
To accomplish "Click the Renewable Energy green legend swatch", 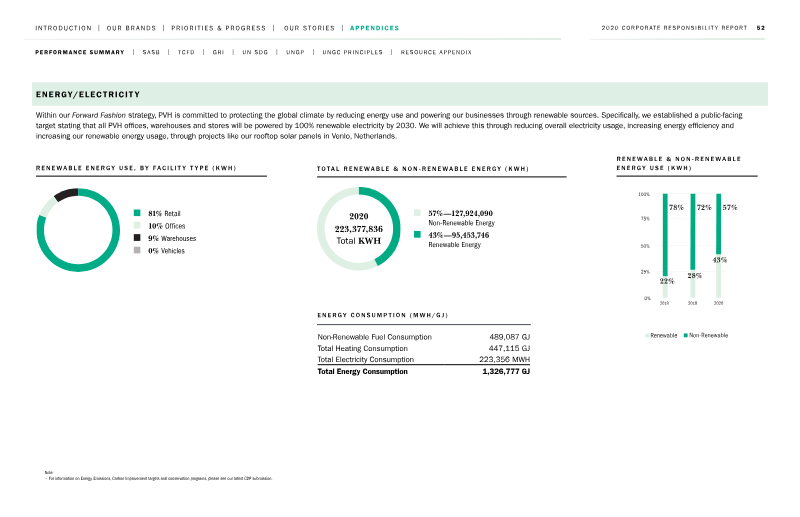I will coord(417,234).
